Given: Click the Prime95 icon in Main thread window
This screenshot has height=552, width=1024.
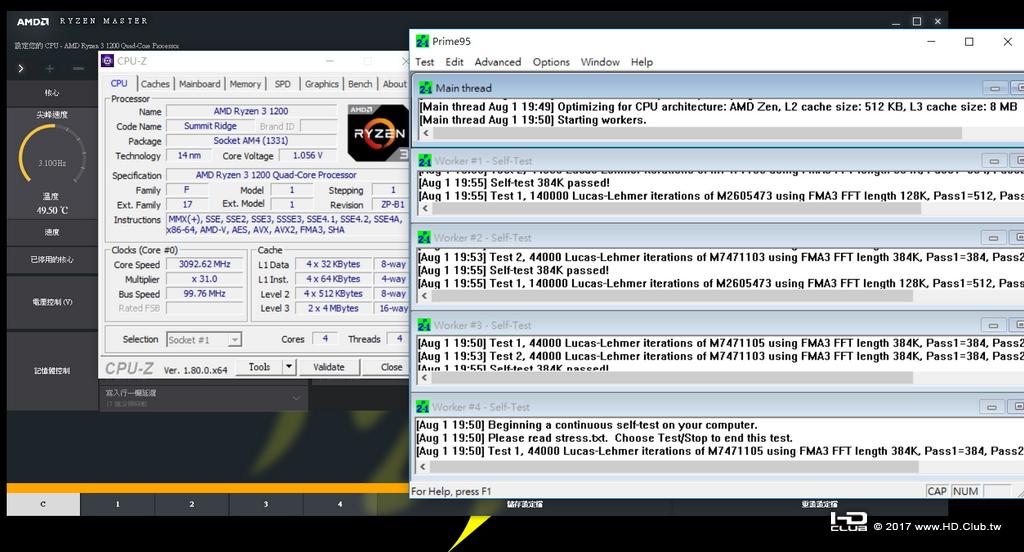Looking at the screenshot, I should click(x=426, y=88).
